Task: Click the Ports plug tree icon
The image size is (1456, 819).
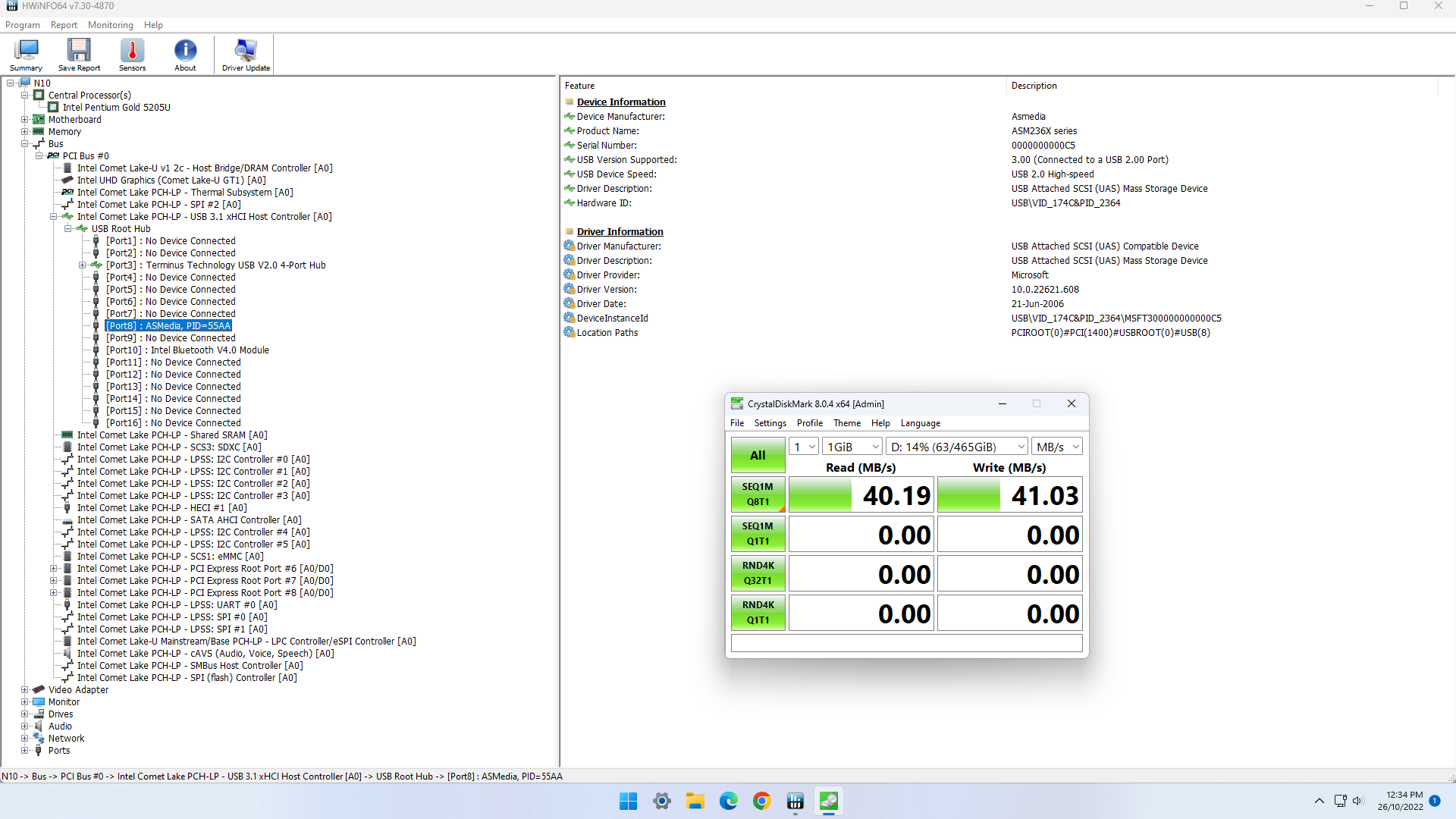Action: coord(39,750)
